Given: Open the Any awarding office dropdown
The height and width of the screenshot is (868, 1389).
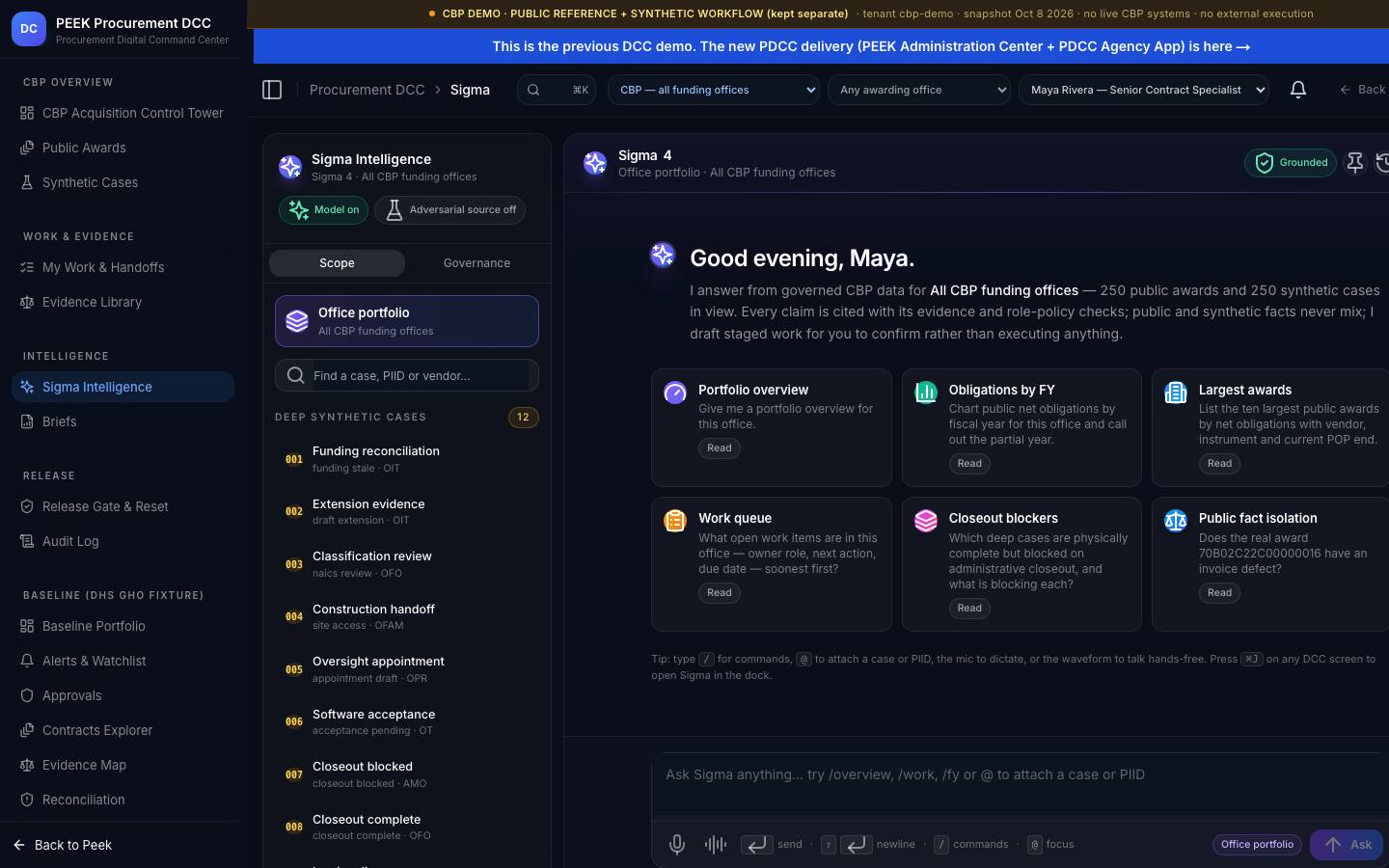Looking at the screenshot, I should (918, 90).
